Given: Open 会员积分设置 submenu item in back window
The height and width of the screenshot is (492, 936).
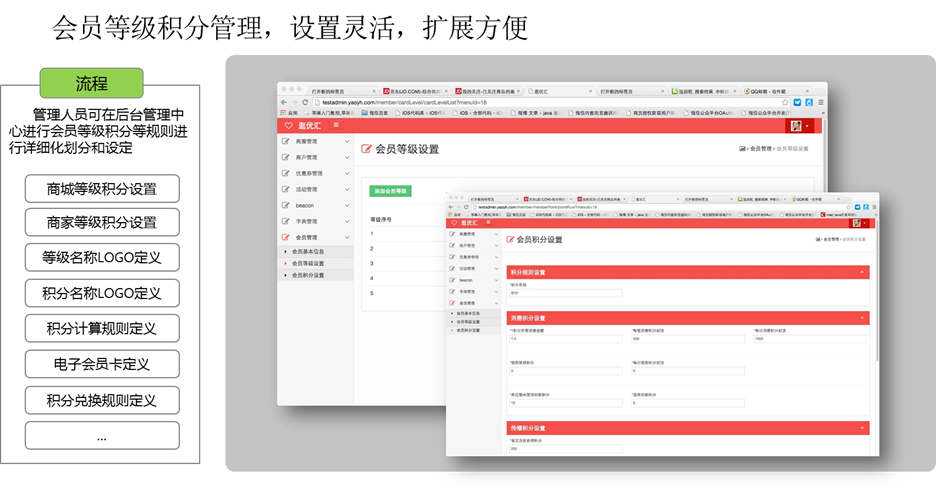Looking at the screenshot, I should [315, 275].
